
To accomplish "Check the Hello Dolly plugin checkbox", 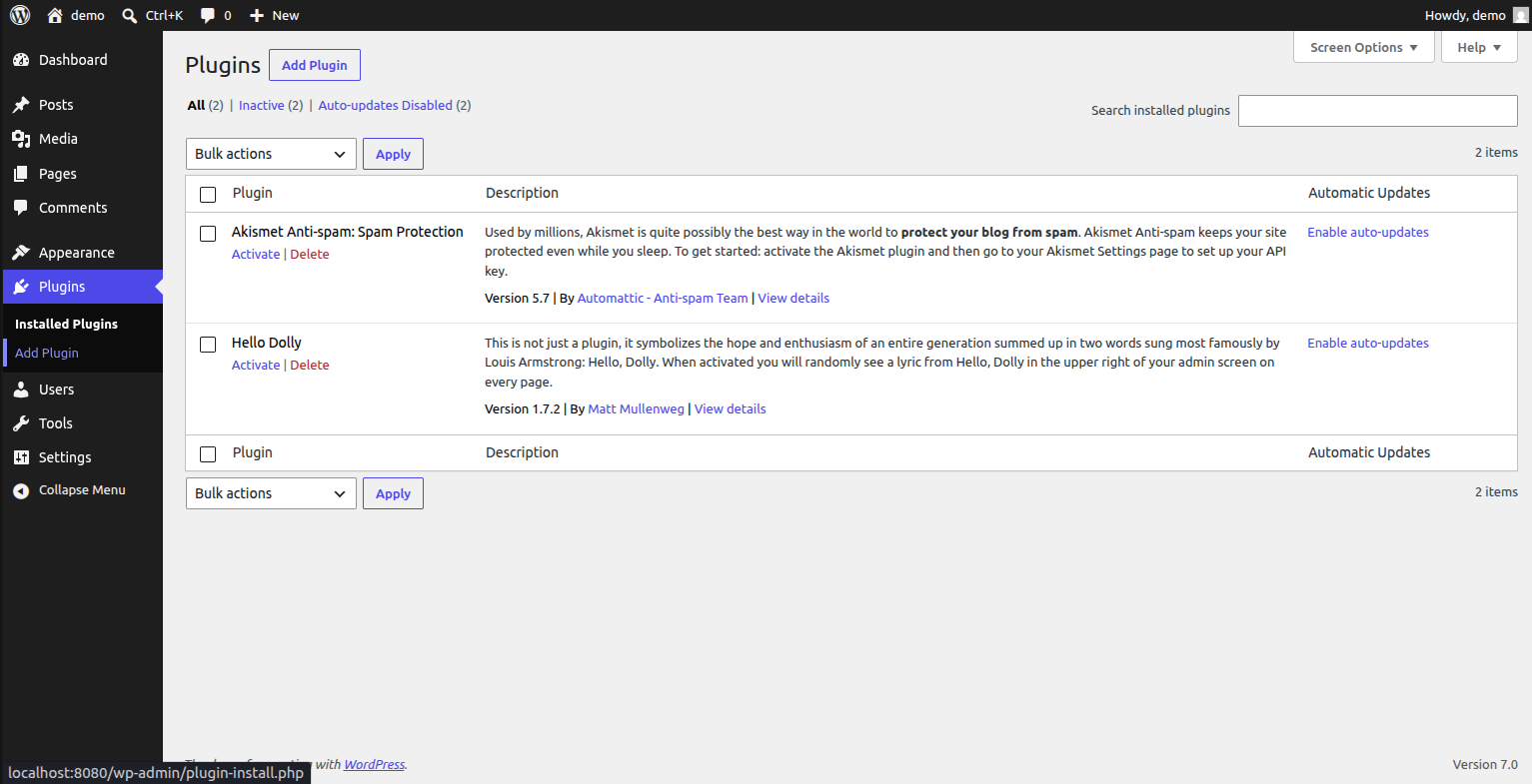I will click(208, 345).
